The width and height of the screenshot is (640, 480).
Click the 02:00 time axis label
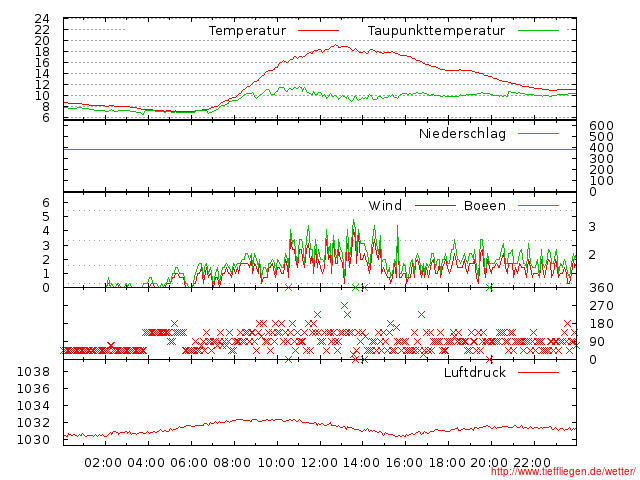103,463
